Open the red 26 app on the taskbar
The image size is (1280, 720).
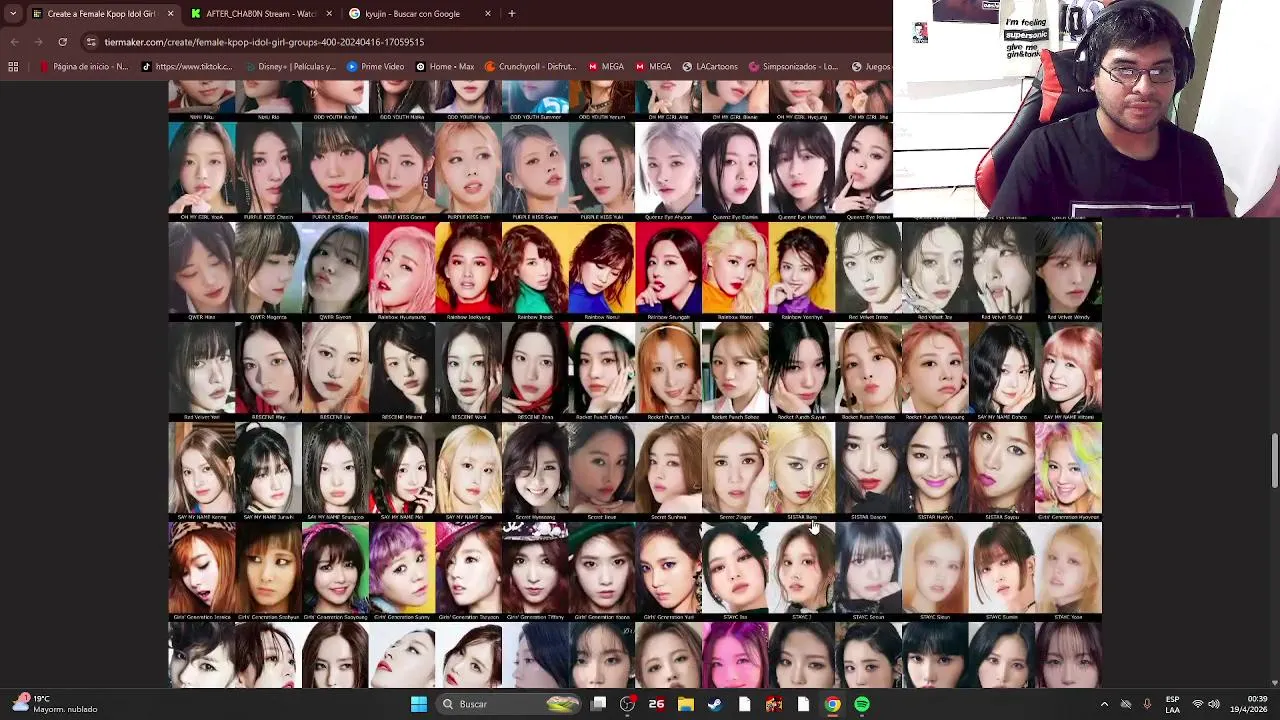coord(656,704)
